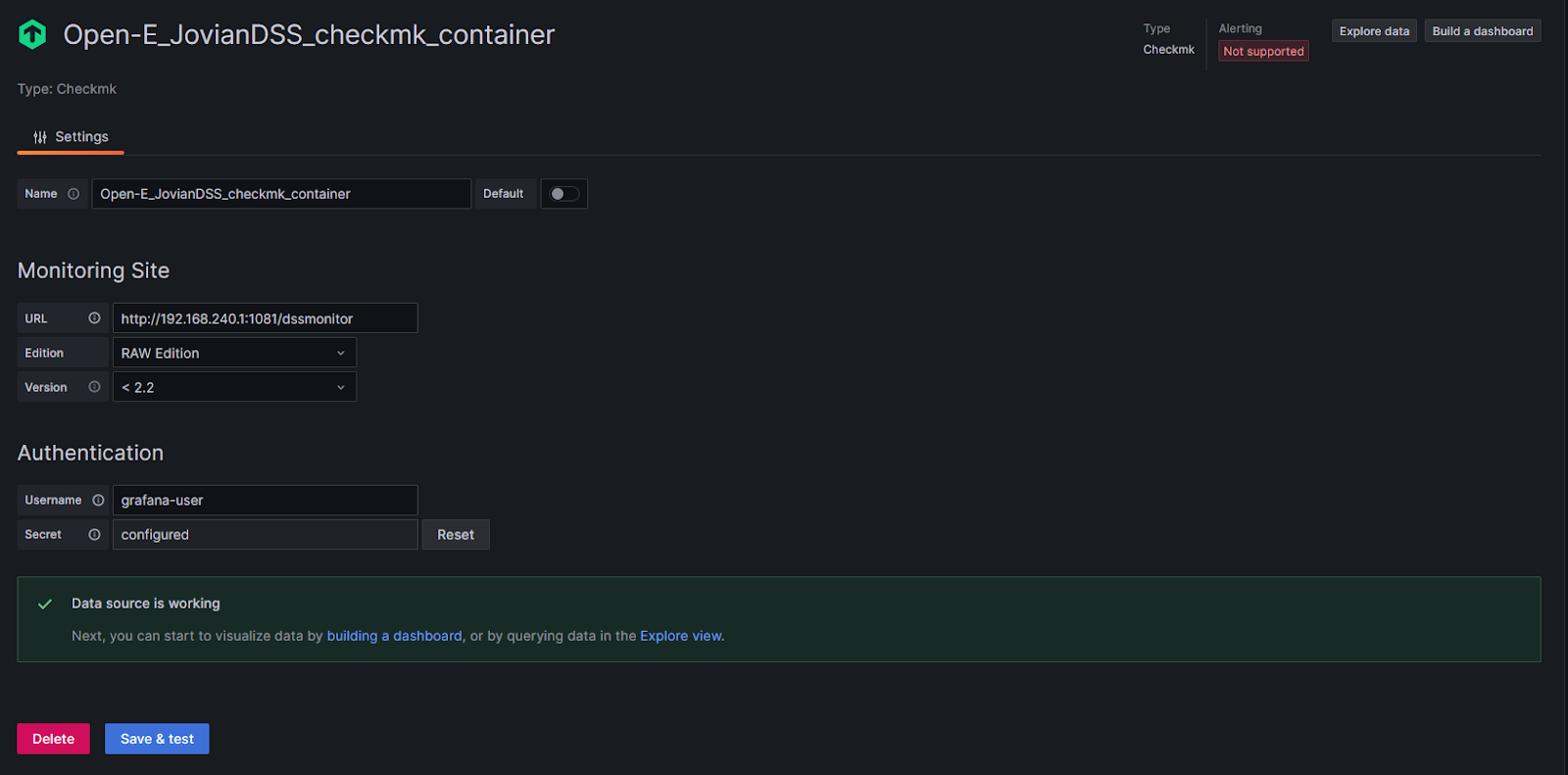Click the 'Type: Checkmk' subtitle text

(67, 89)
